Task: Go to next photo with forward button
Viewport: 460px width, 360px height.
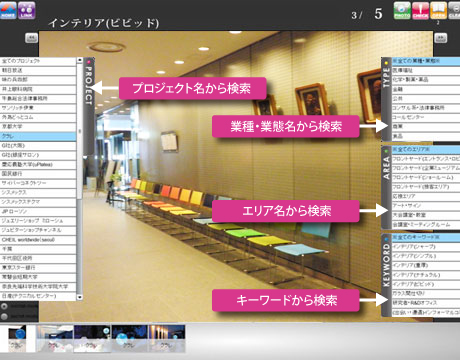Action: (441, 38)
